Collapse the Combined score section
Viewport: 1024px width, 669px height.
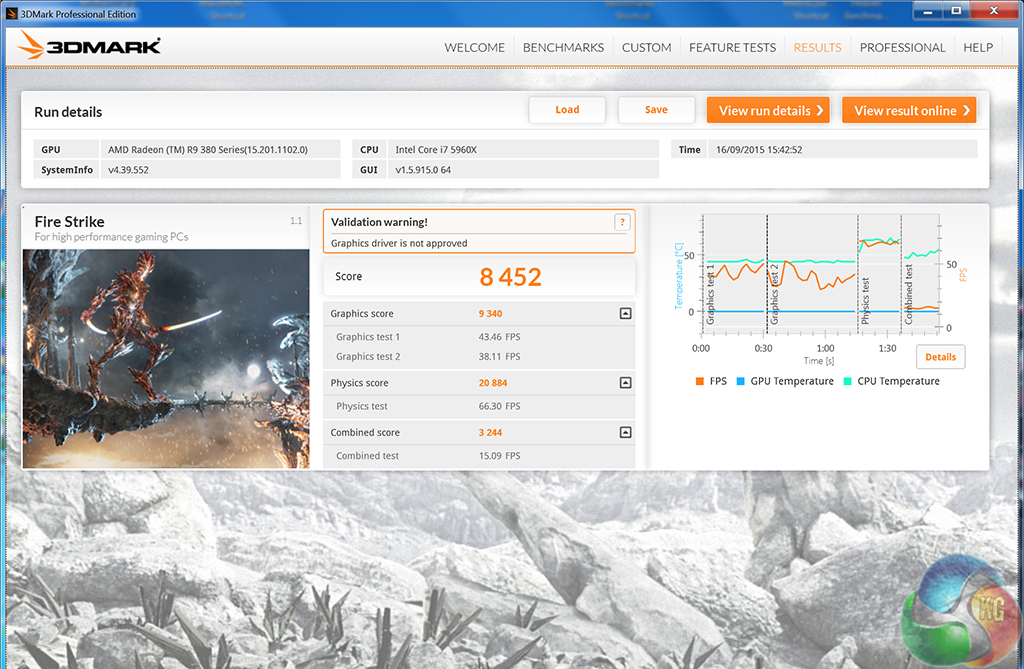point(625,433)
